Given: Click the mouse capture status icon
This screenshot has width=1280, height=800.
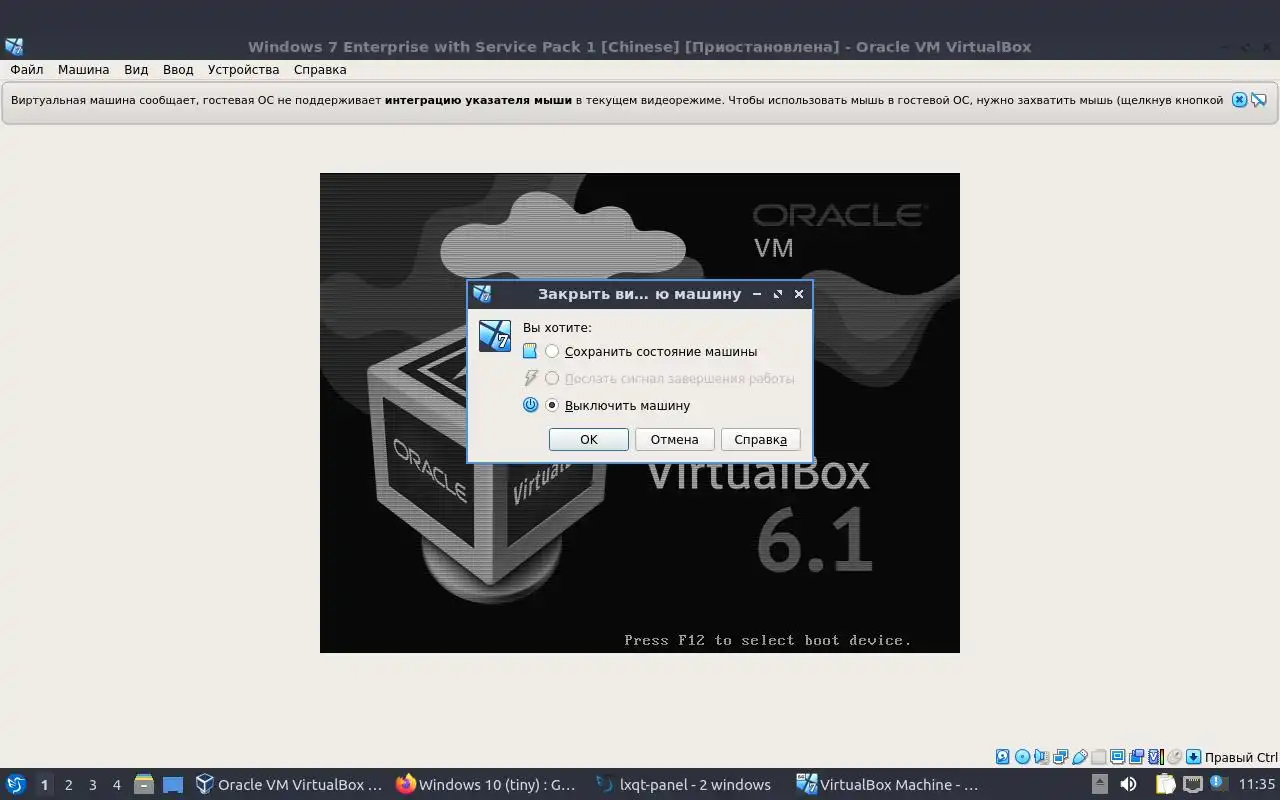Looking at the screenshot, I should (x=1175, y=757).
